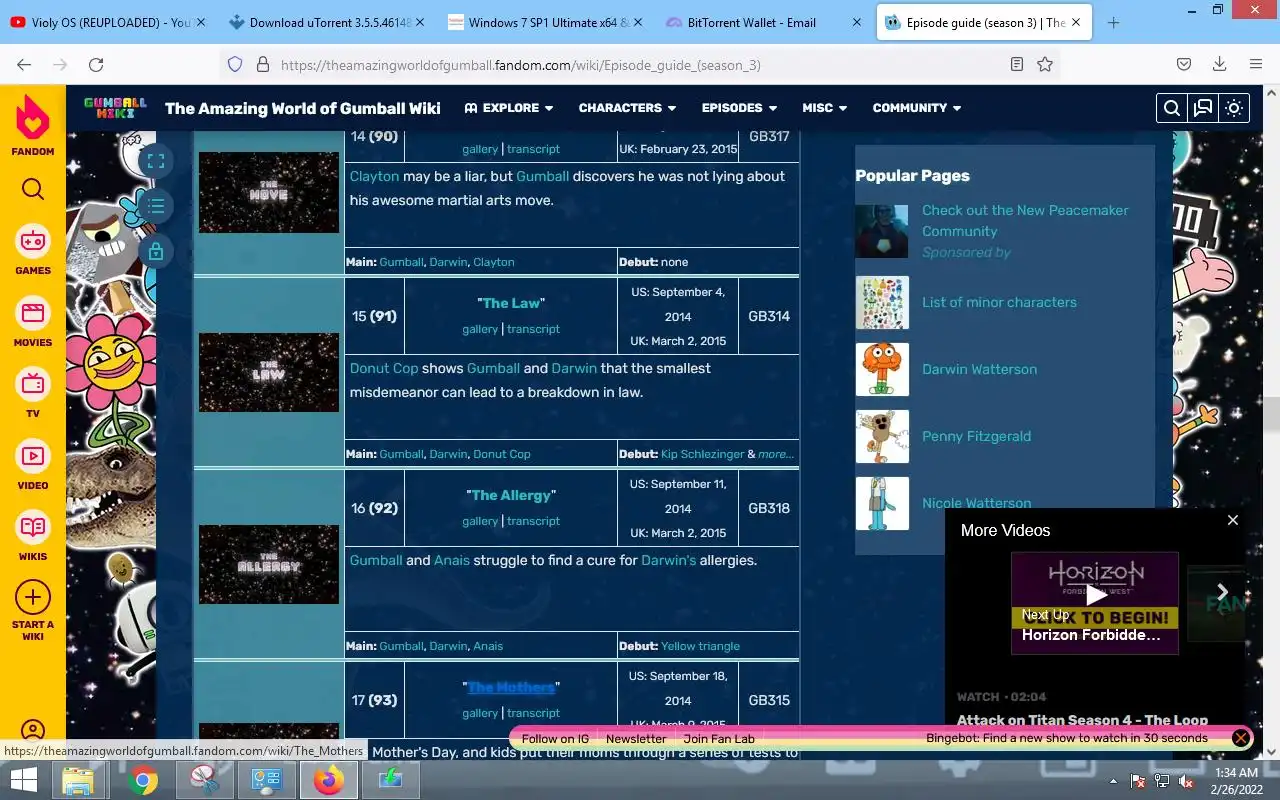Open Windows Start menu
The height and width of the screenshot is (800, 1280).
(24, 779)
